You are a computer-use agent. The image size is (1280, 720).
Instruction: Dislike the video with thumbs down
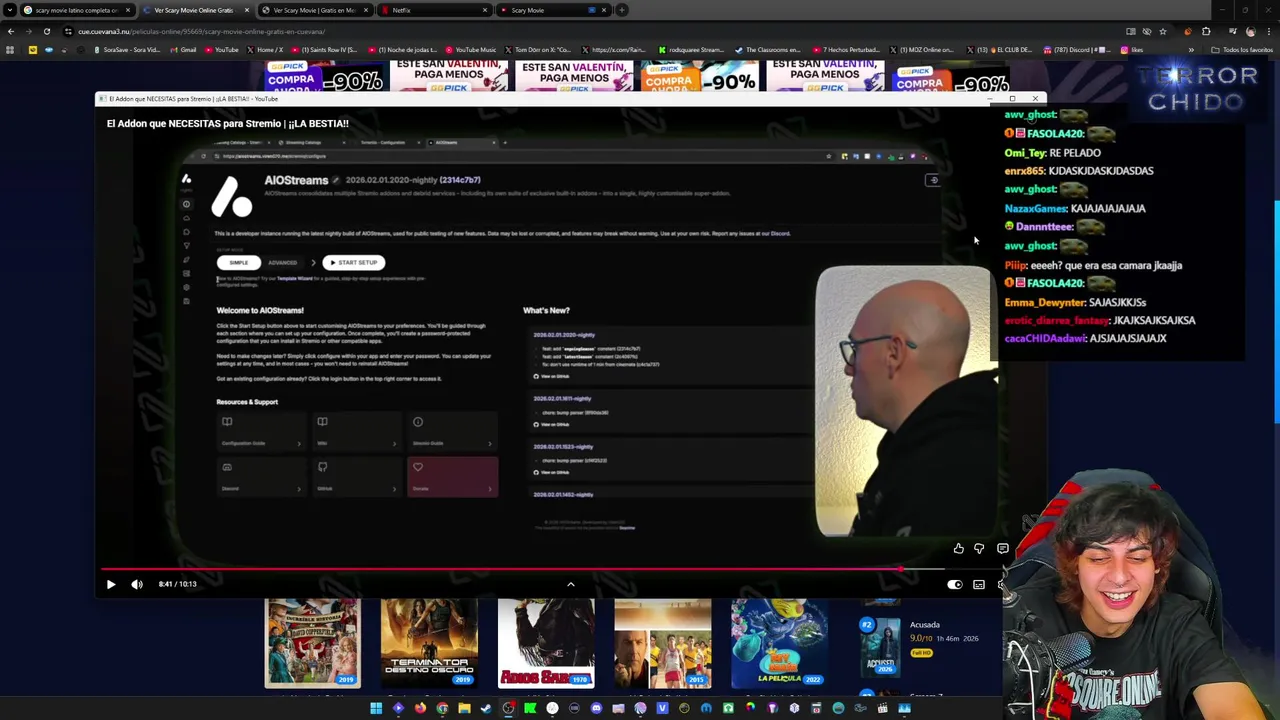[x=979, y=548]
